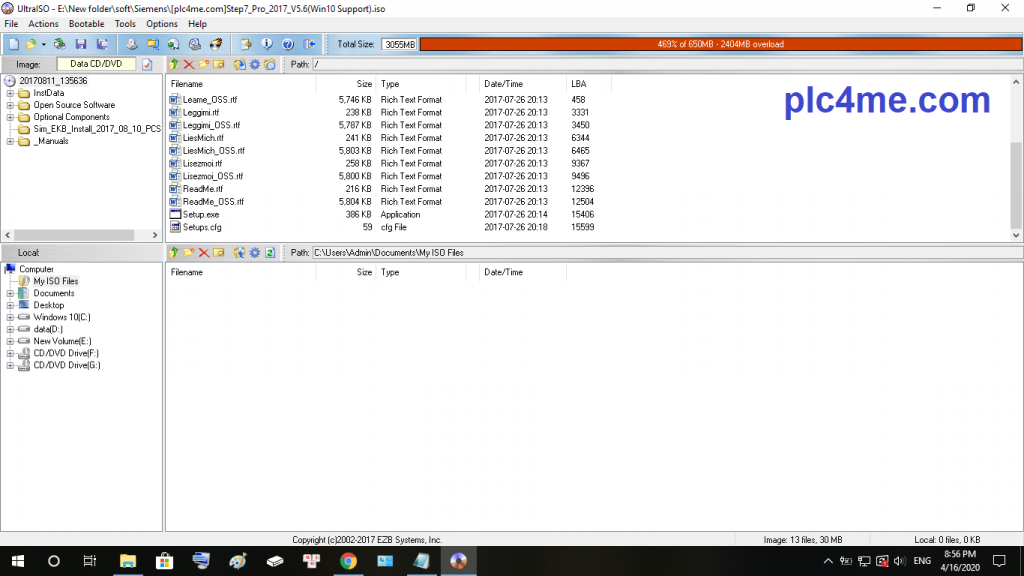Screen dimensions: 1024x576
Task: Click the Save disk icon in toolbar
Action: [x=81, y=44]
